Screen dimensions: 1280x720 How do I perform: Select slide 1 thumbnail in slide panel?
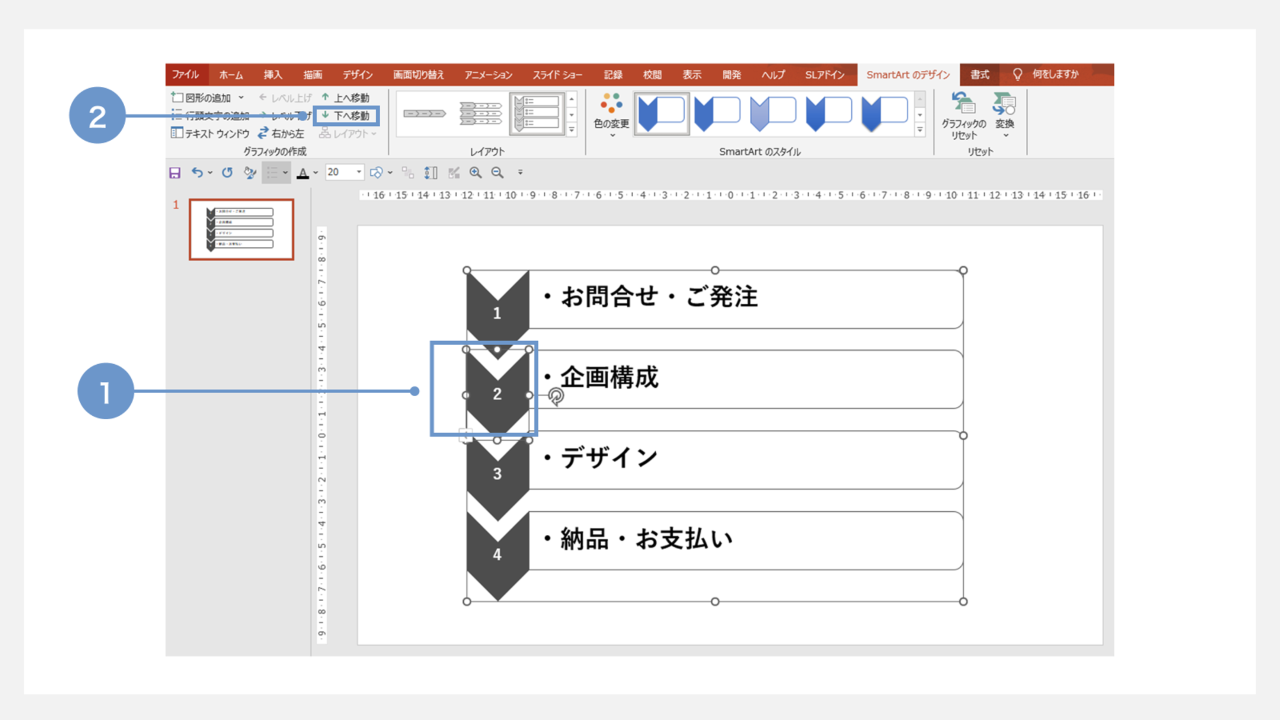pos(242,229)
